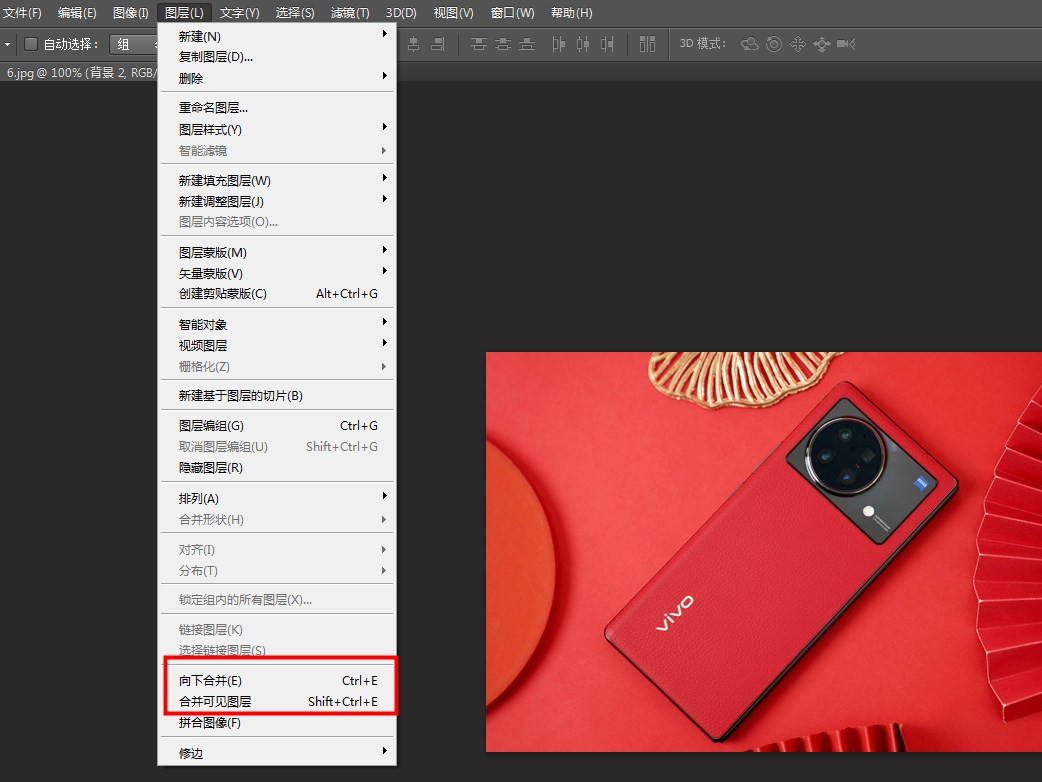This screenshot has width=1042, height=782.
Task: Click distribute right edges icon
Action: 607,44
